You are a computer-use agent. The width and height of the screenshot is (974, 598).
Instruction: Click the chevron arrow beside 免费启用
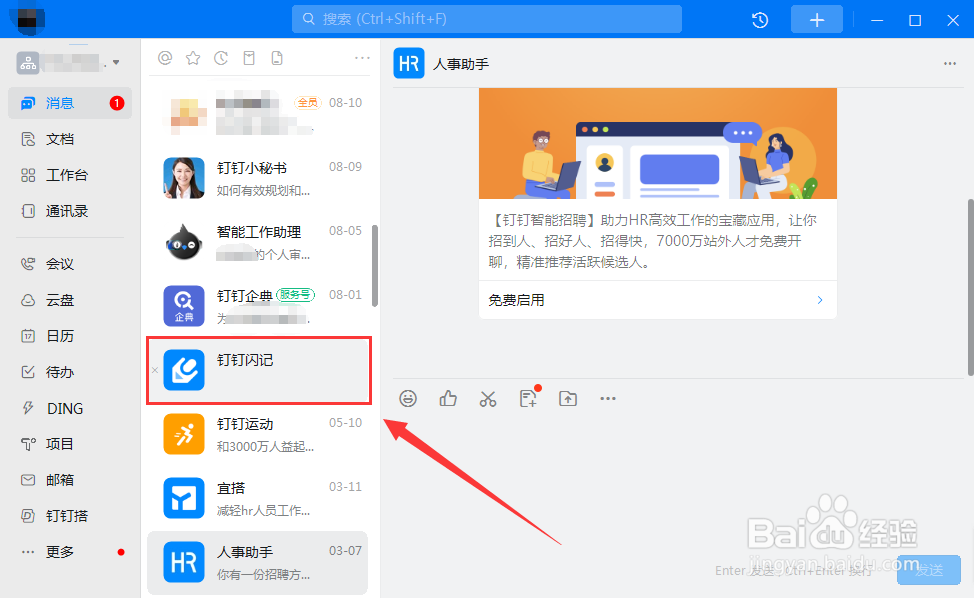[820, 300]
